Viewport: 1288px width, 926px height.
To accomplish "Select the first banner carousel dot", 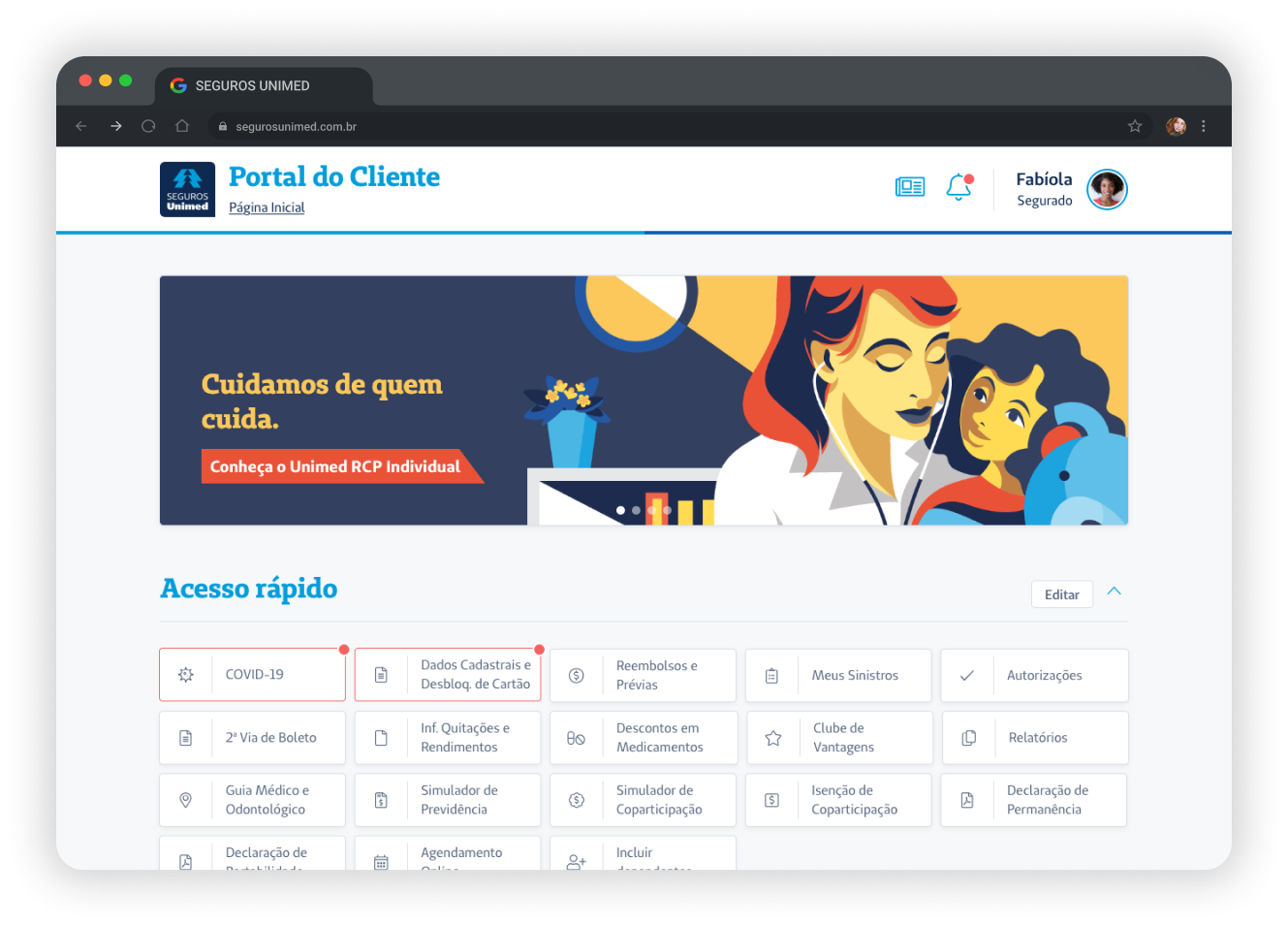I will [x=620, y=510].
